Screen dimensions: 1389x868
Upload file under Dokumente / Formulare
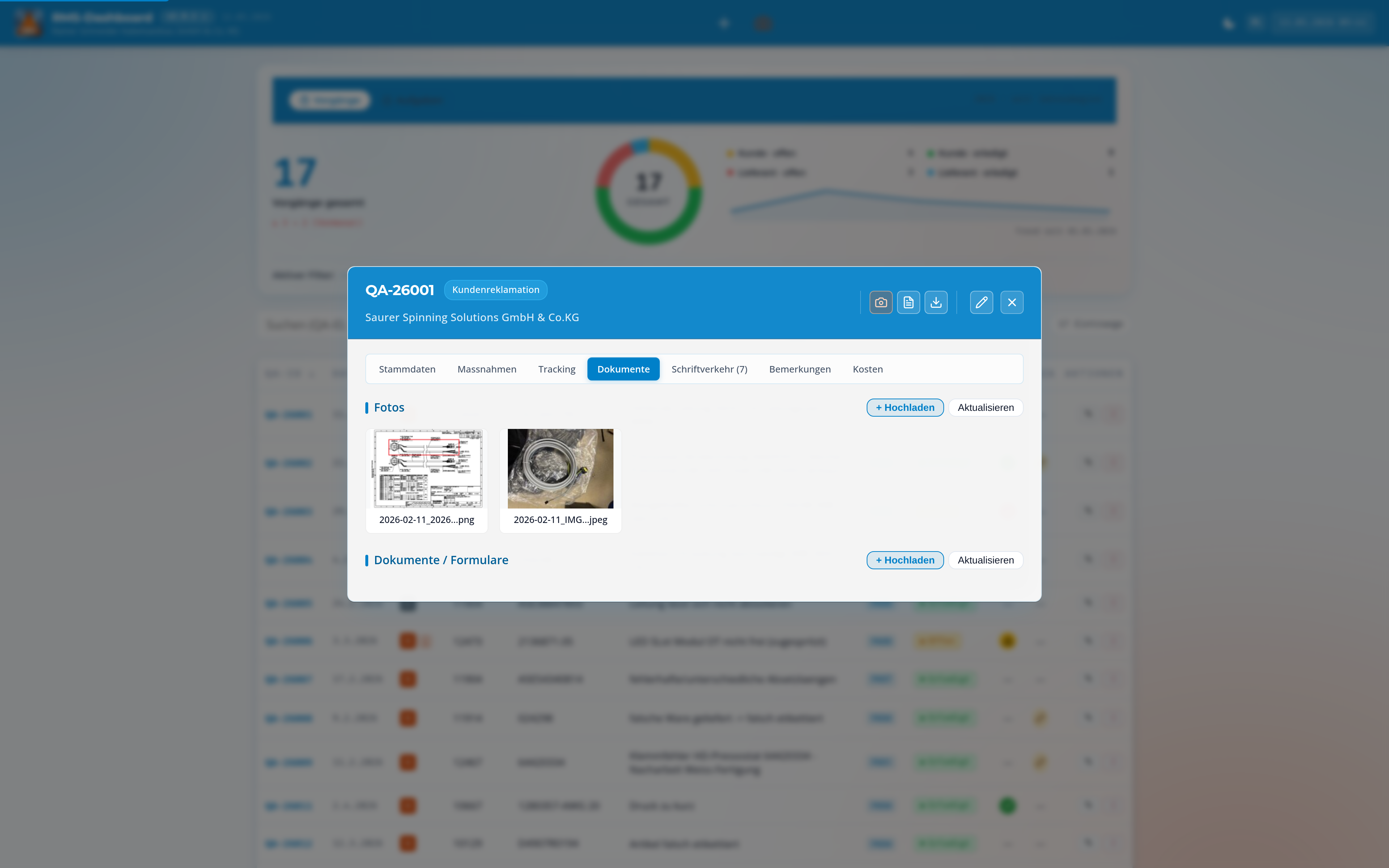point(905,560)
